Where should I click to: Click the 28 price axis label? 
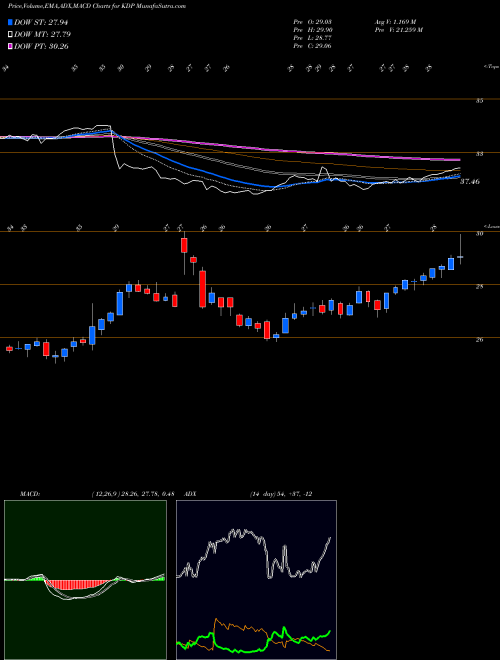click(x=480, y=287)
